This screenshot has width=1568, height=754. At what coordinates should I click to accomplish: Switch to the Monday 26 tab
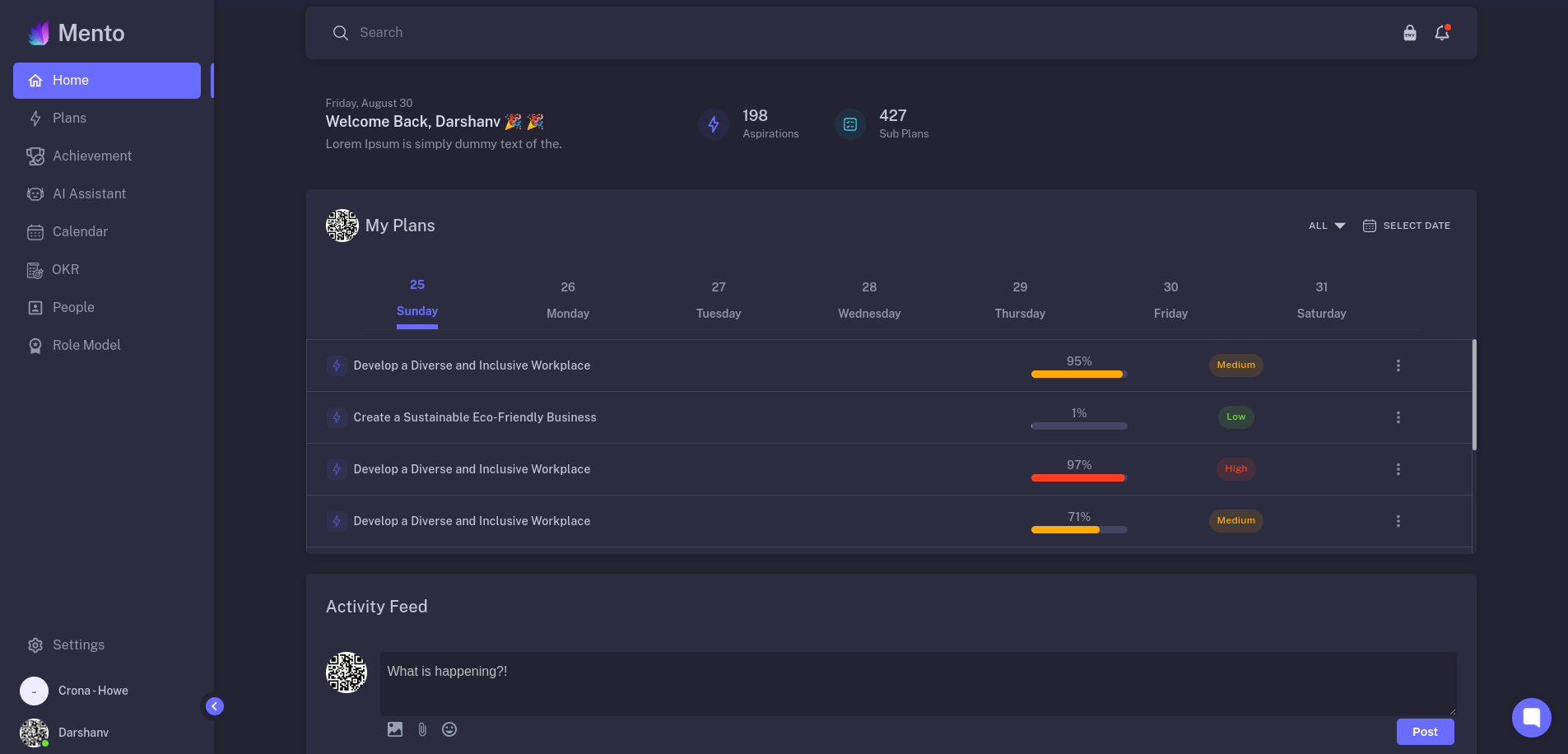pos(568,300)
